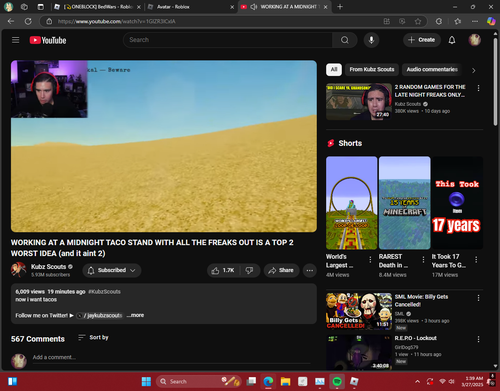This screenshot has height=391, width=500.
Task: Switch to the Avatar - Roblox tab
Action: [190, 7]
